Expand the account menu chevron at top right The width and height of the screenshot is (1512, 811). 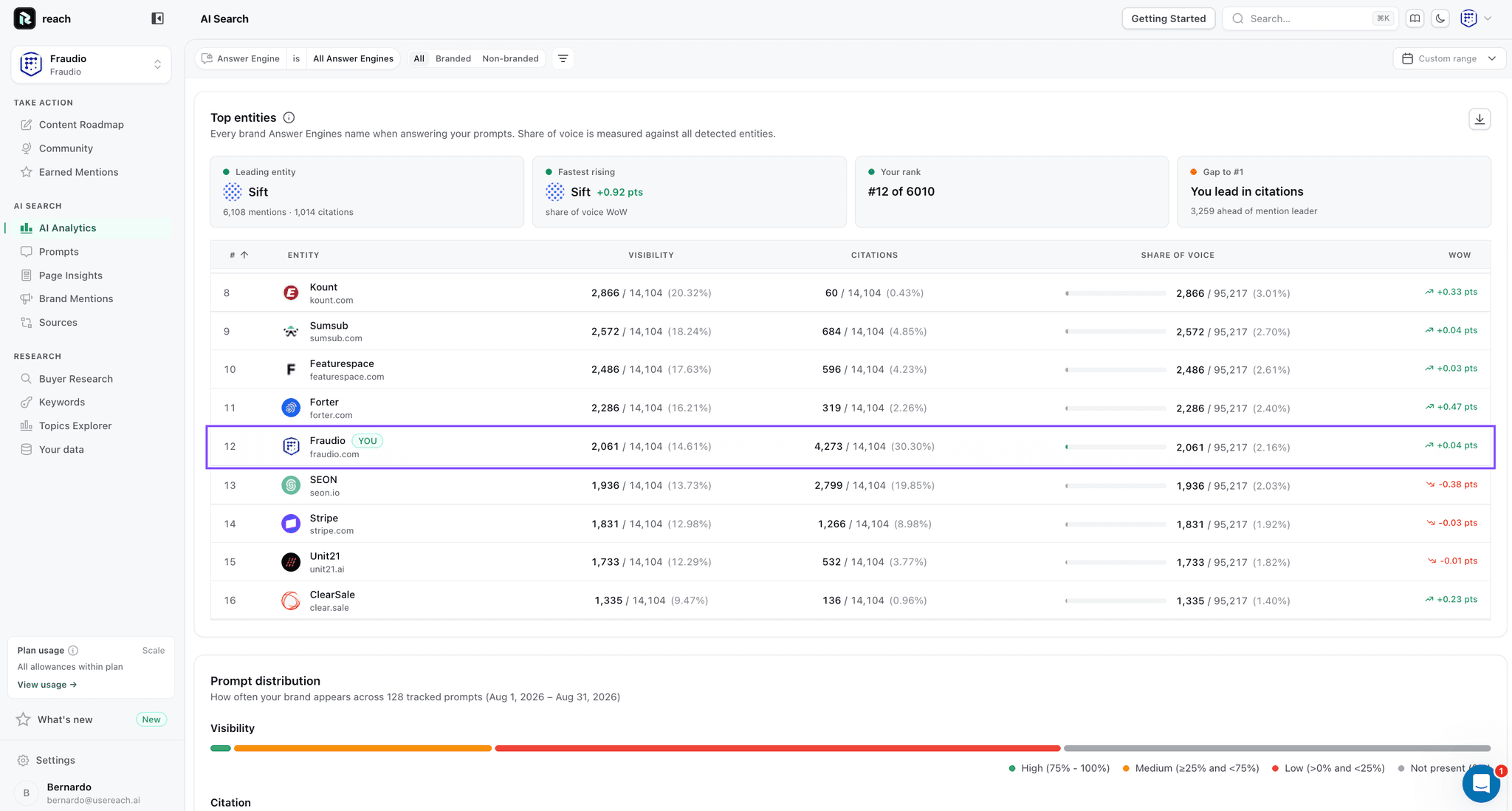click(x=1488, y=18)
